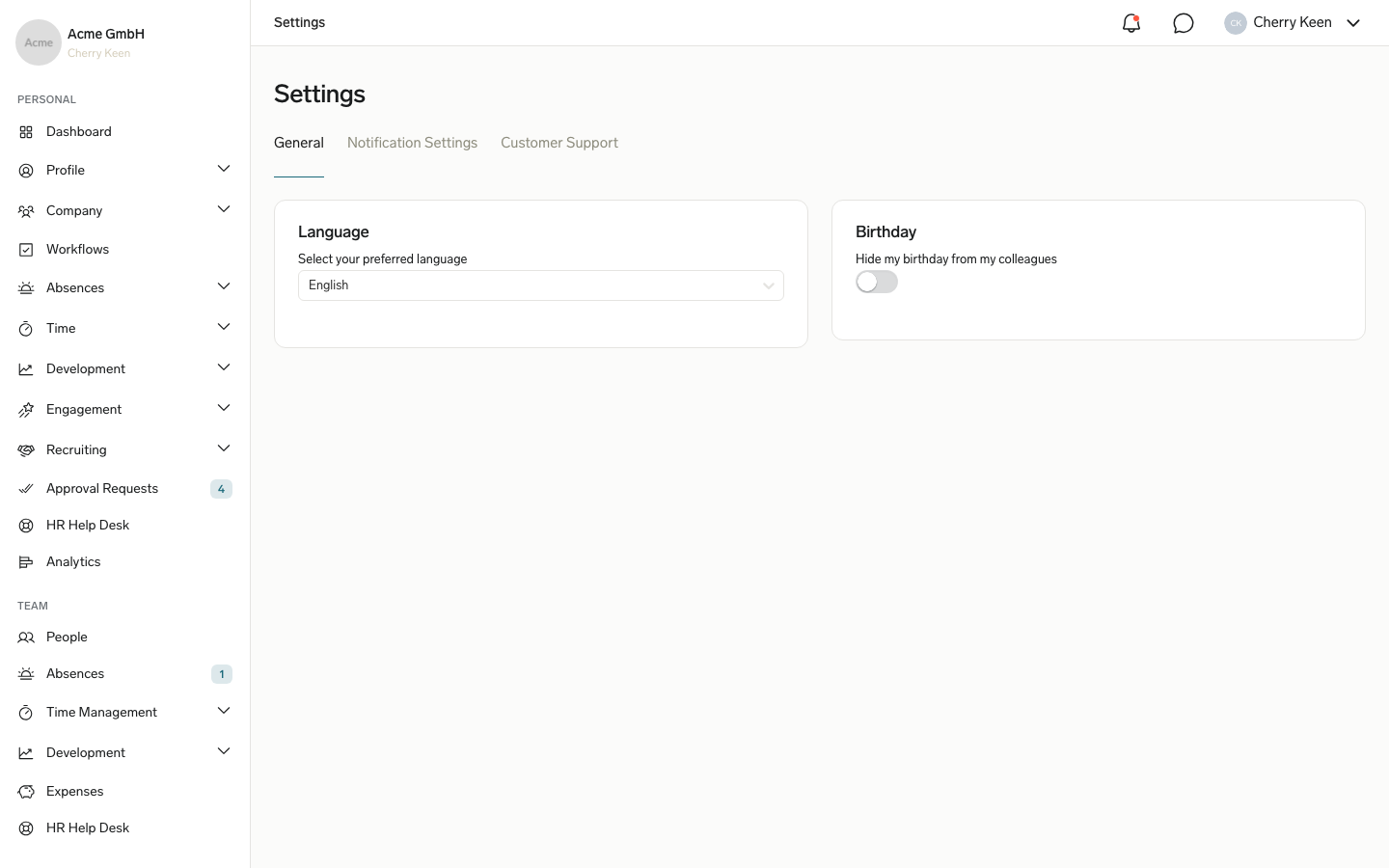
Task: Expand the Company menu chevron
Action: point(224,209)
